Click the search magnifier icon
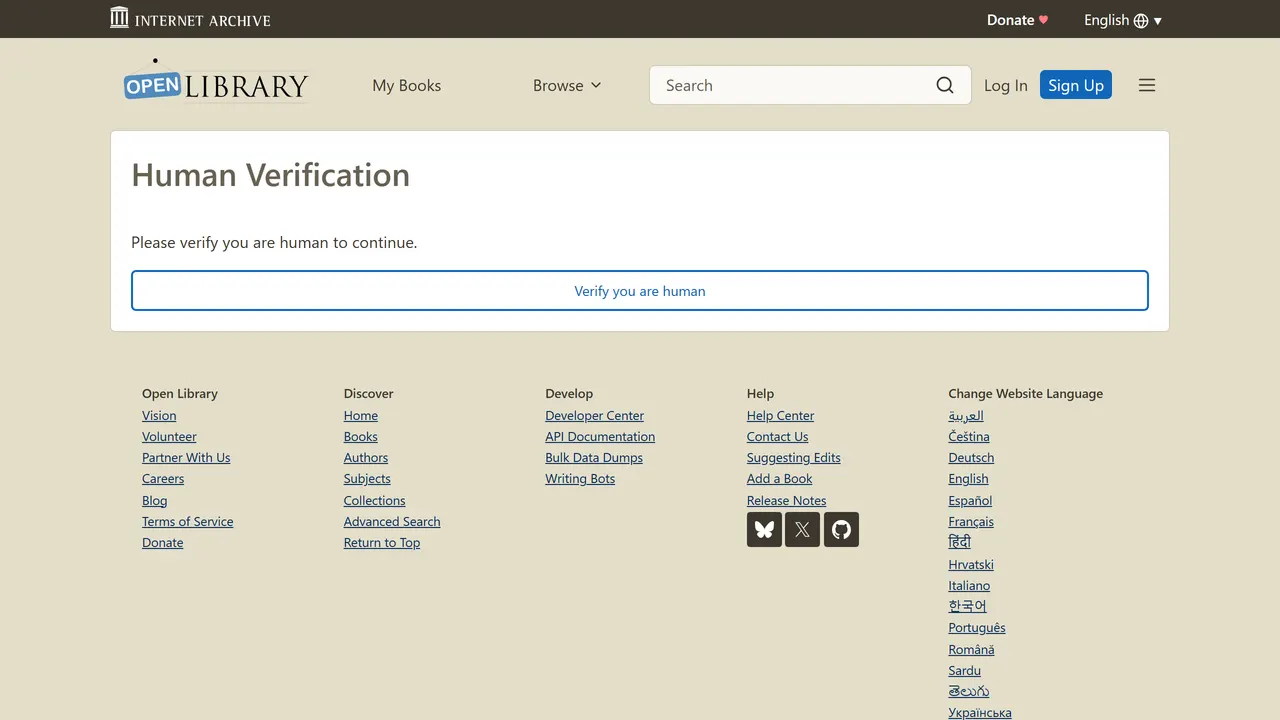 (945, 85)
